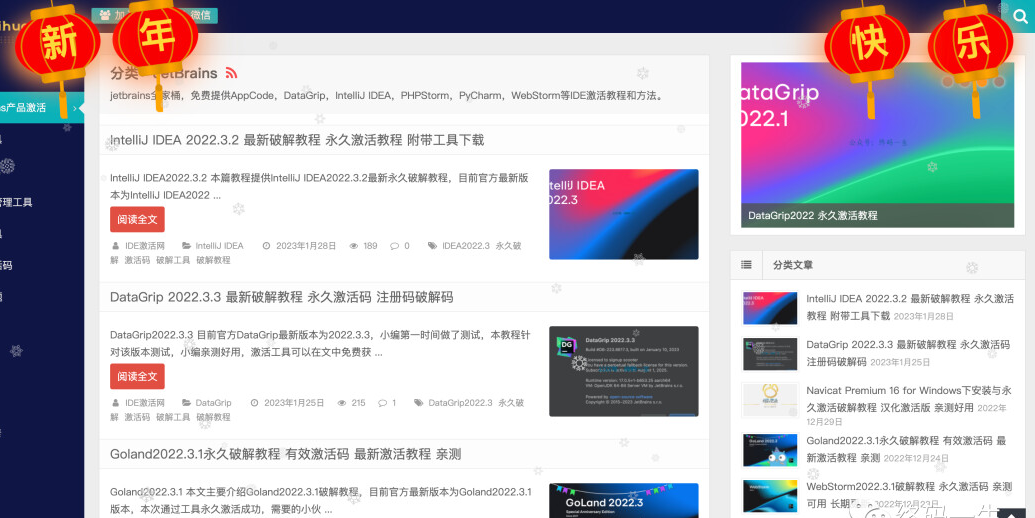Image resolution: width=1035 pixels, height=518 pixels.
Task: Open the IDE激活网 author link under IntelliJ post
Action: (145, 245)
